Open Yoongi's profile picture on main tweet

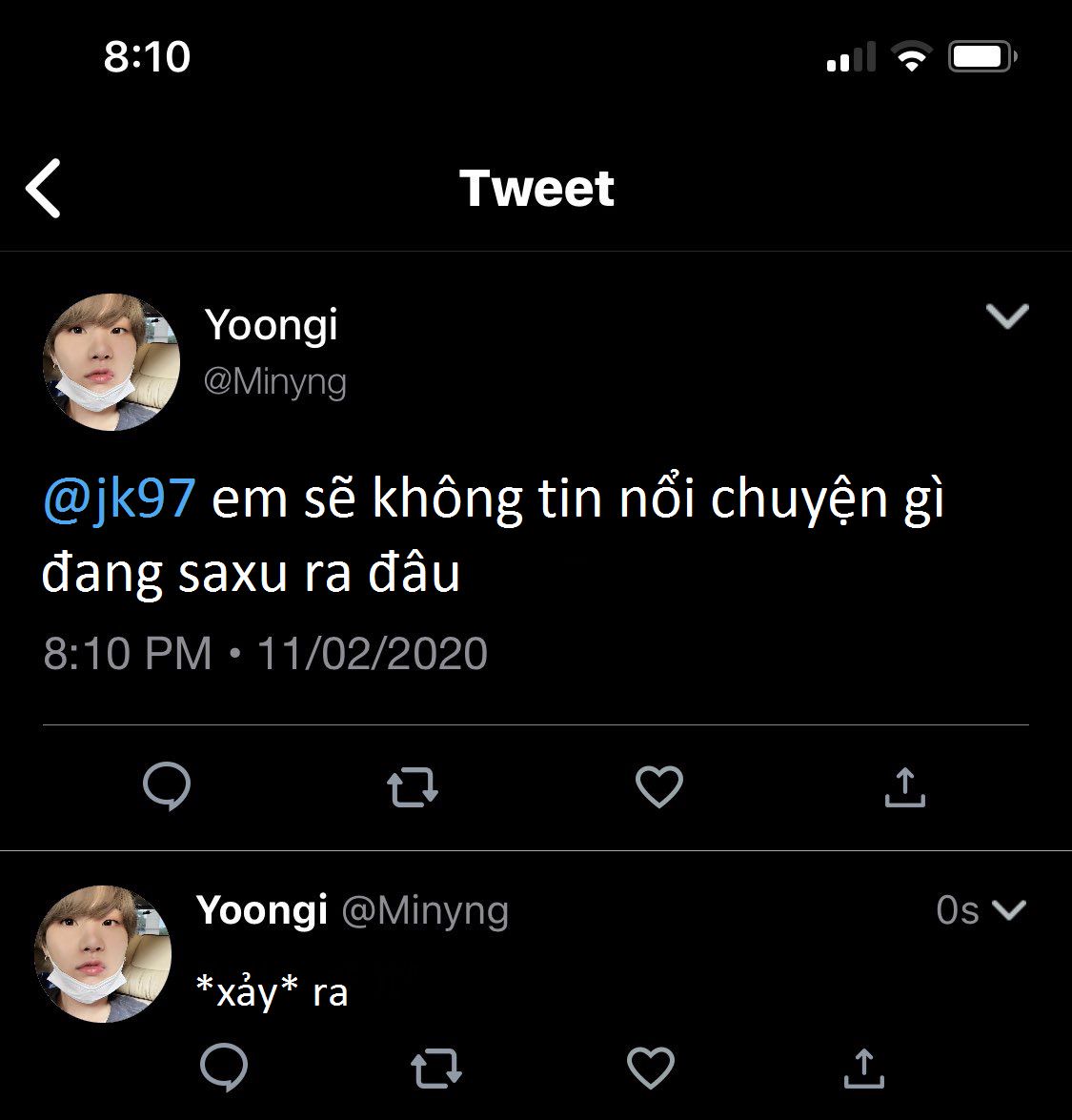coord(111,362)
